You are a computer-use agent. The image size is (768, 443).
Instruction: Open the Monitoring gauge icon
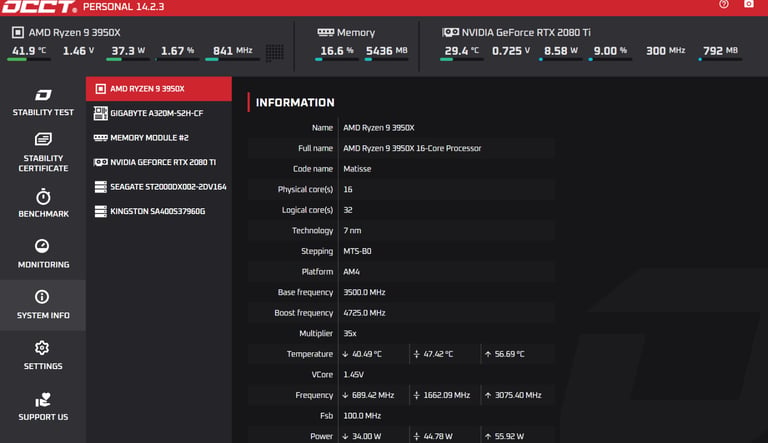tap(42, 246)
